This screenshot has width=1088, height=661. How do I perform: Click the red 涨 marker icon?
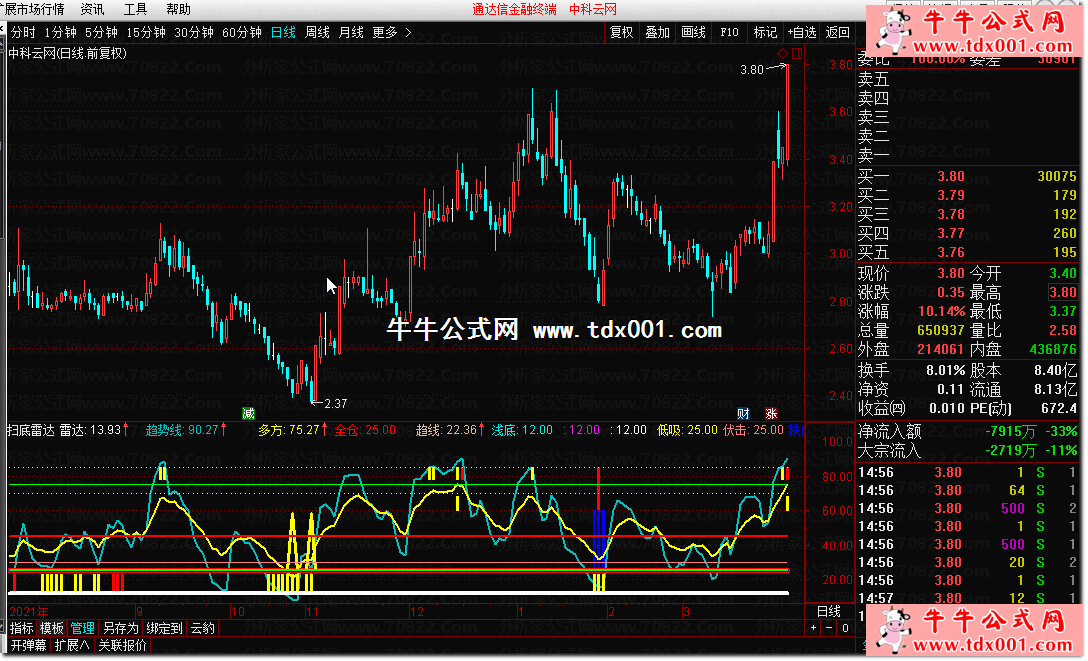(x=771, y=413)
